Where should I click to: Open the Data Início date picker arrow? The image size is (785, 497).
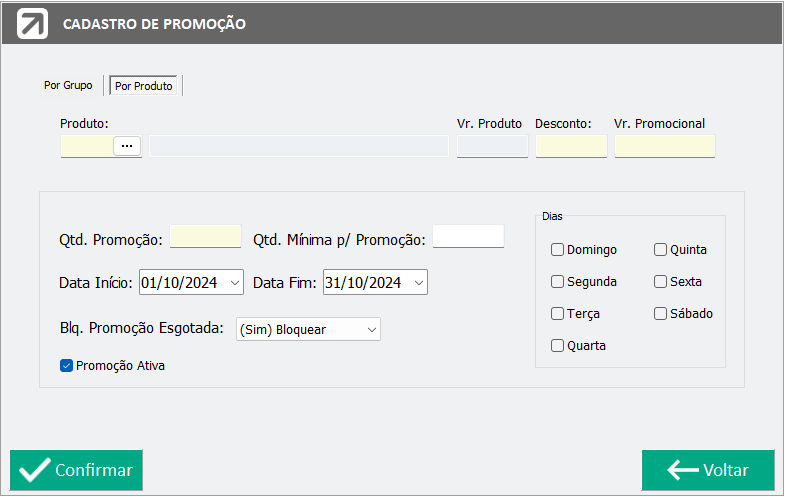click(x=235, y=283)
